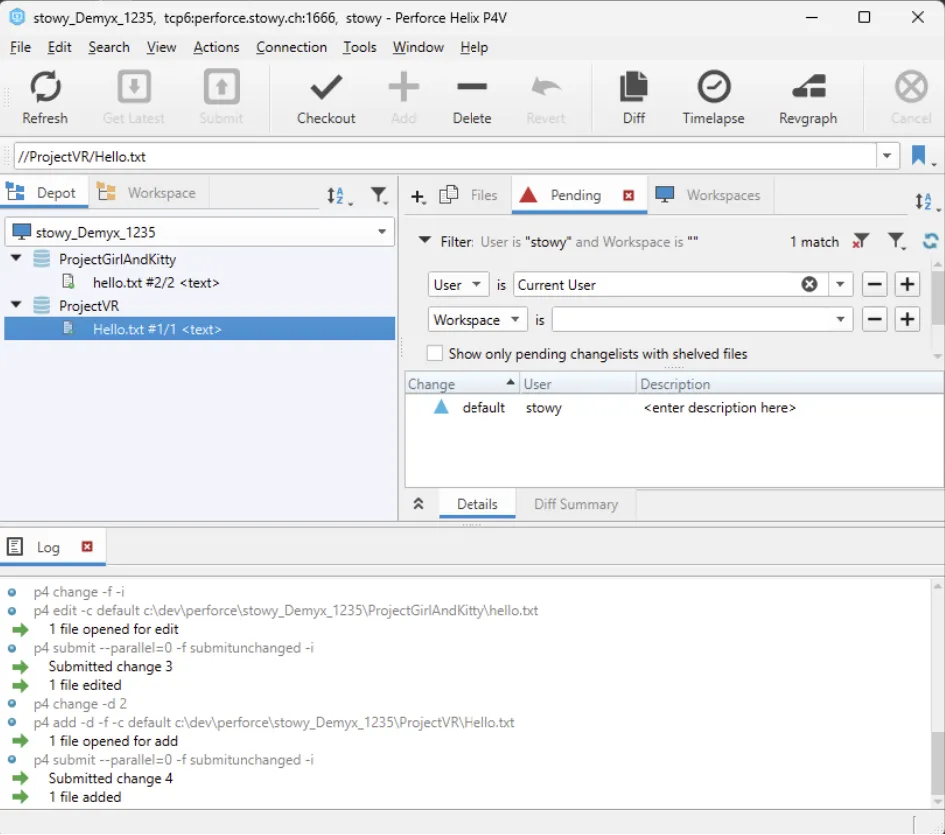Open the Search menu

click(109, 47)
